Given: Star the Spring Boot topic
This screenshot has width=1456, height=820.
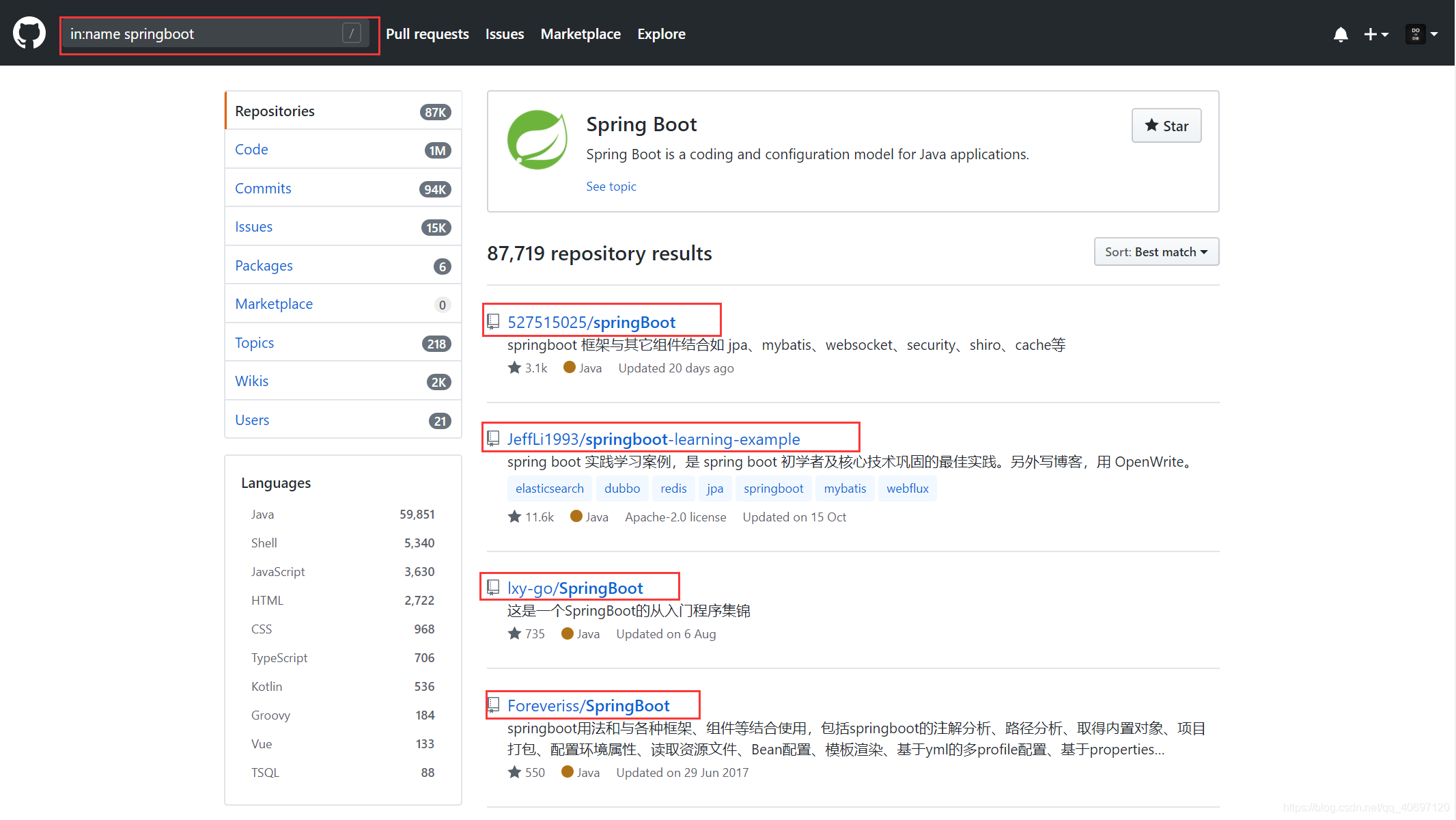Looking at the screenshot, I should (1166, 126).
